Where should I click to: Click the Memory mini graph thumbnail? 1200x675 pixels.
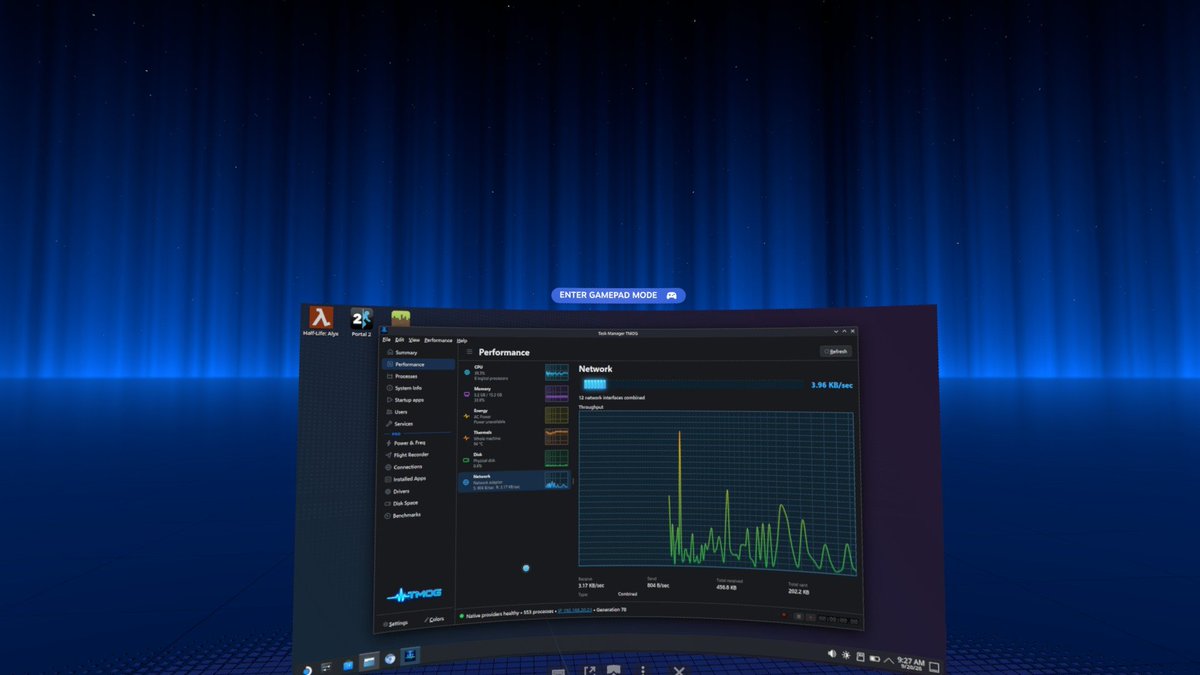coord(557,393)
